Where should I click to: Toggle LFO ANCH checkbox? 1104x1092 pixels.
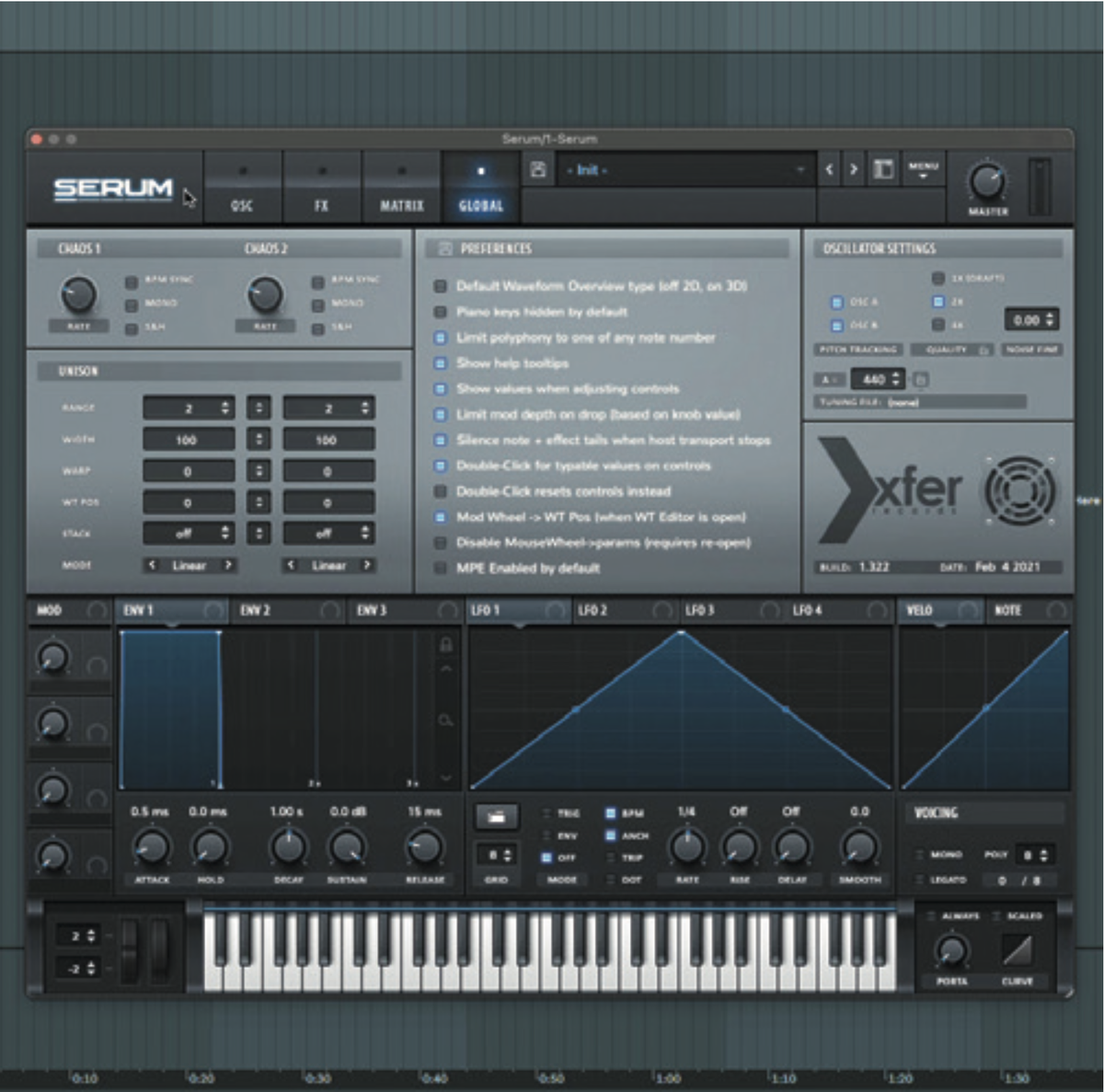coord(610,835)
